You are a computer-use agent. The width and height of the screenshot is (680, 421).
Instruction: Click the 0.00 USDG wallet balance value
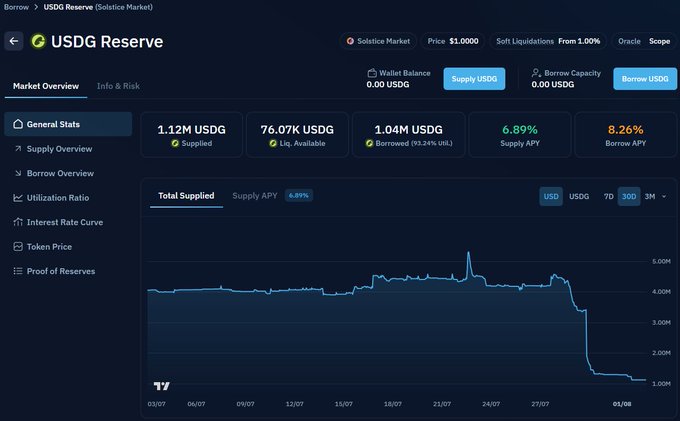pyautogui.click(x=388, y=85)
